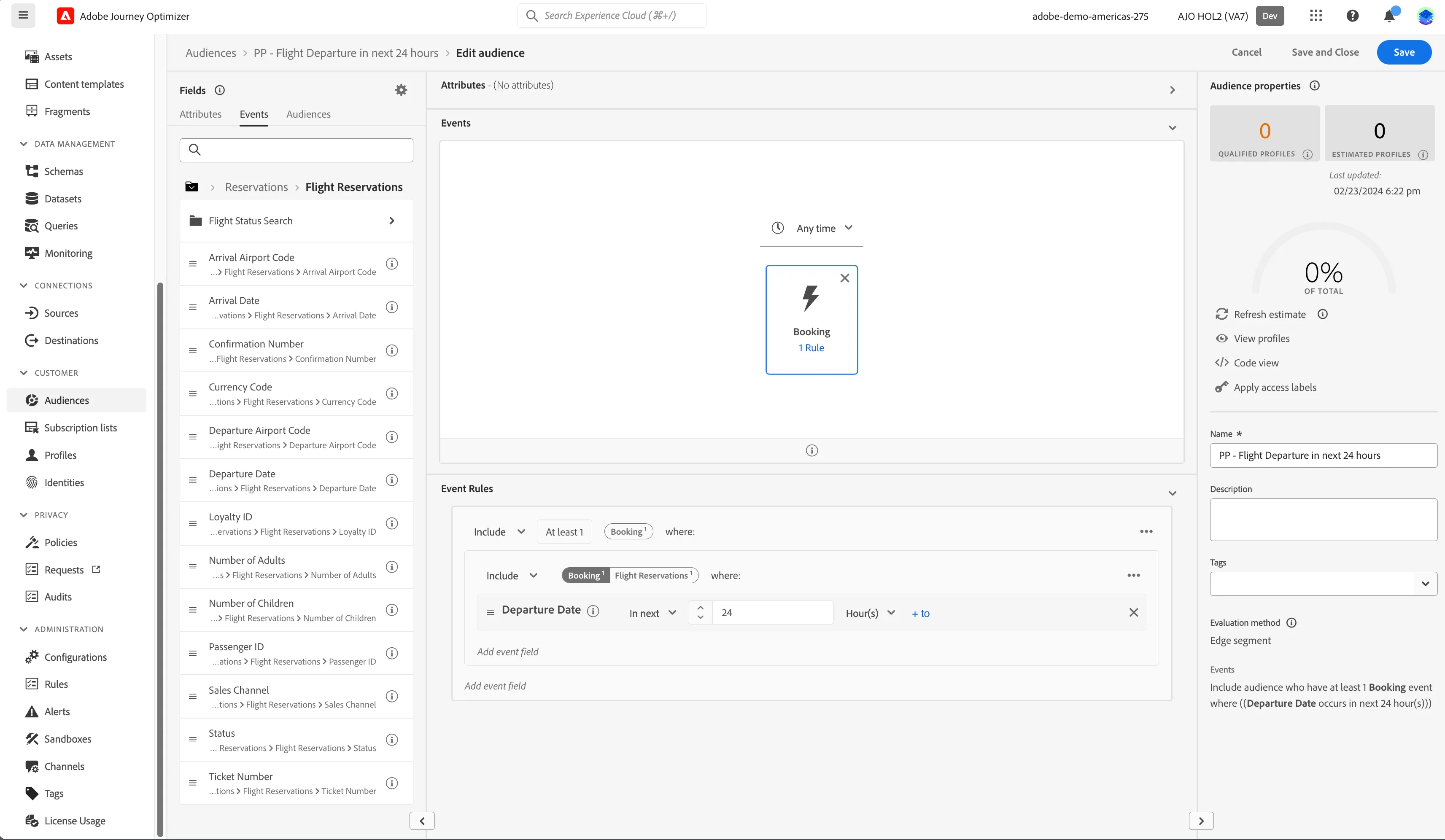Go to root folder icon in breadcrumb

[x=191, y=187]
